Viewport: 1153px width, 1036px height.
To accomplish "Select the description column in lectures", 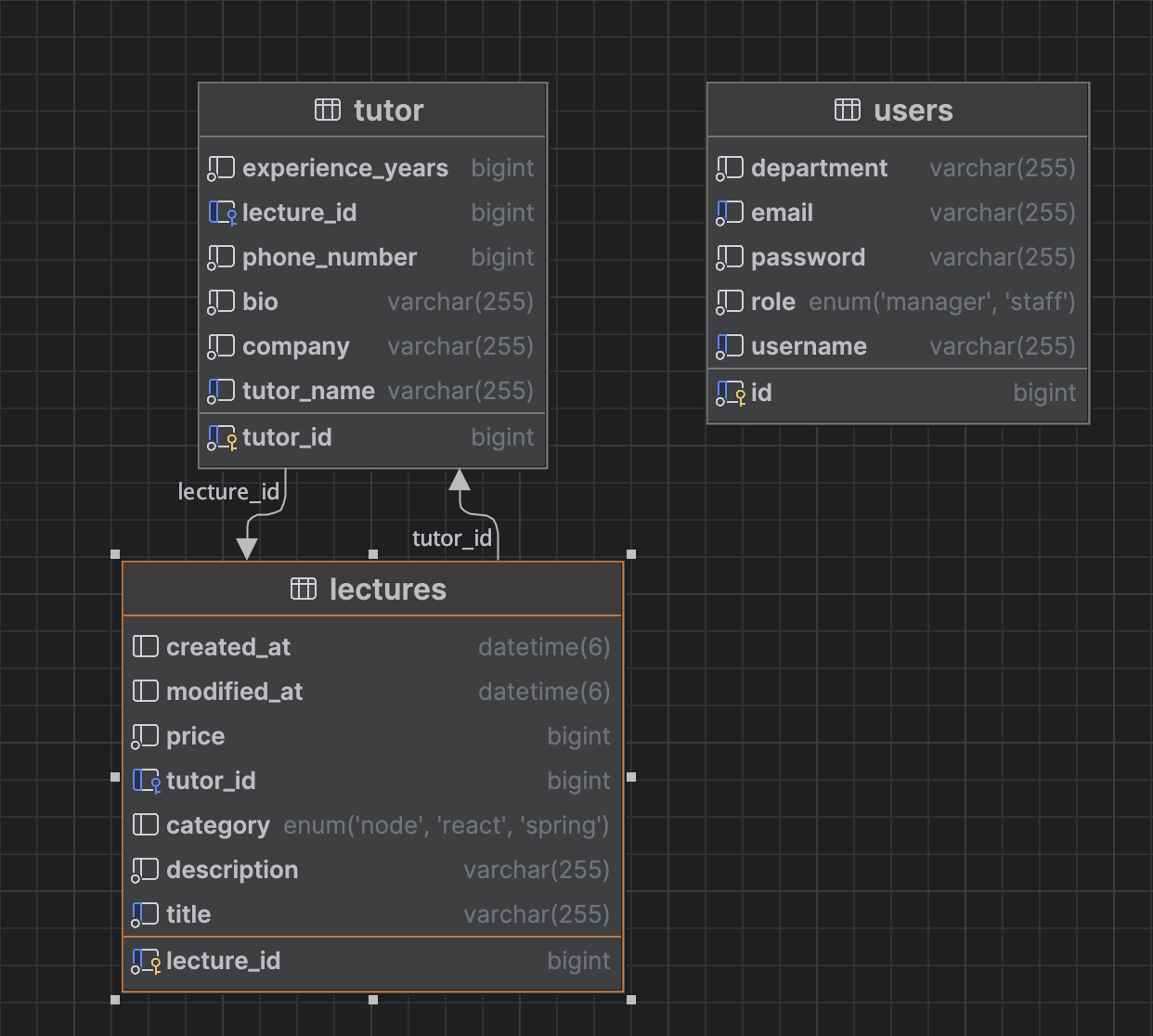I will click(x=373, y=870).
